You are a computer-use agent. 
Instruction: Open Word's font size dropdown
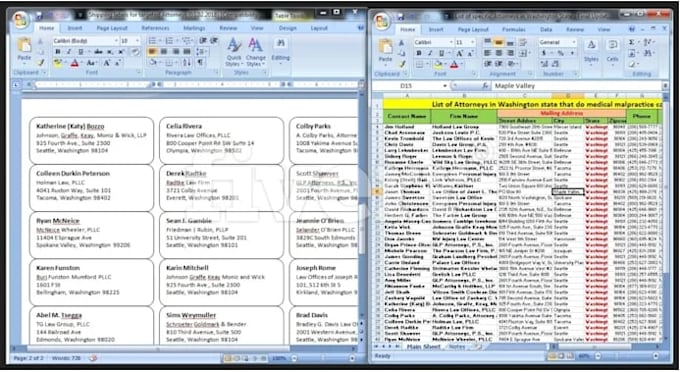click(x=137, y=41)
